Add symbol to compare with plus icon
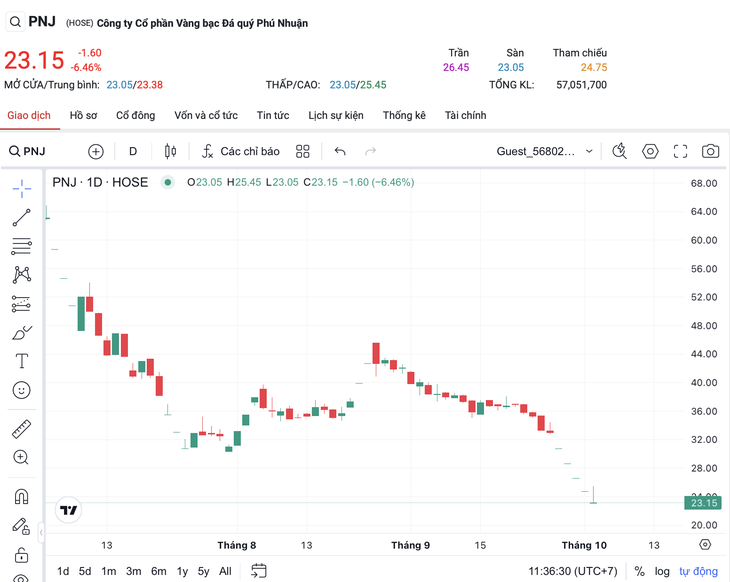Image resolution: width=730 pixels, height=582 pixels. click(96, 151)
